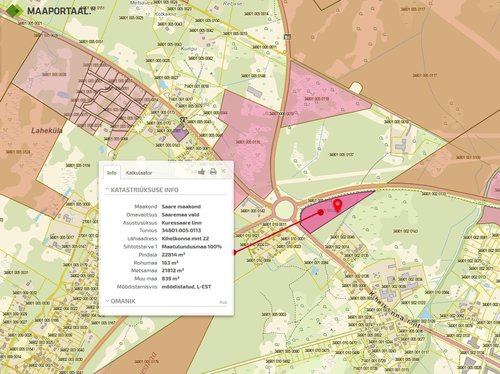Print the cadastral info using printer icon
The image size is (500, 374).
click(x=213, y=172)
